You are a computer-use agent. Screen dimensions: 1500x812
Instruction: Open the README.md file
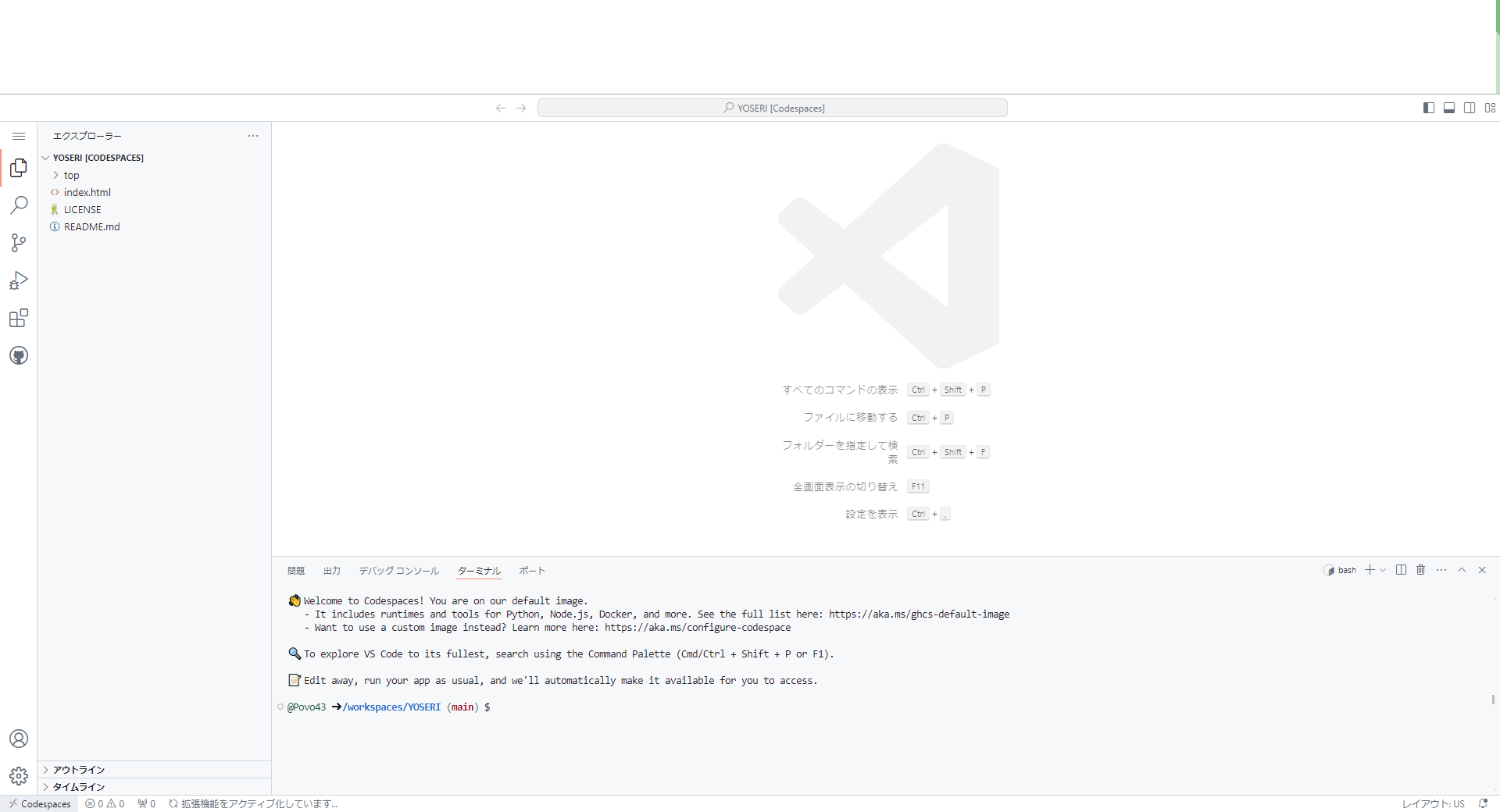tap(91, 226)
